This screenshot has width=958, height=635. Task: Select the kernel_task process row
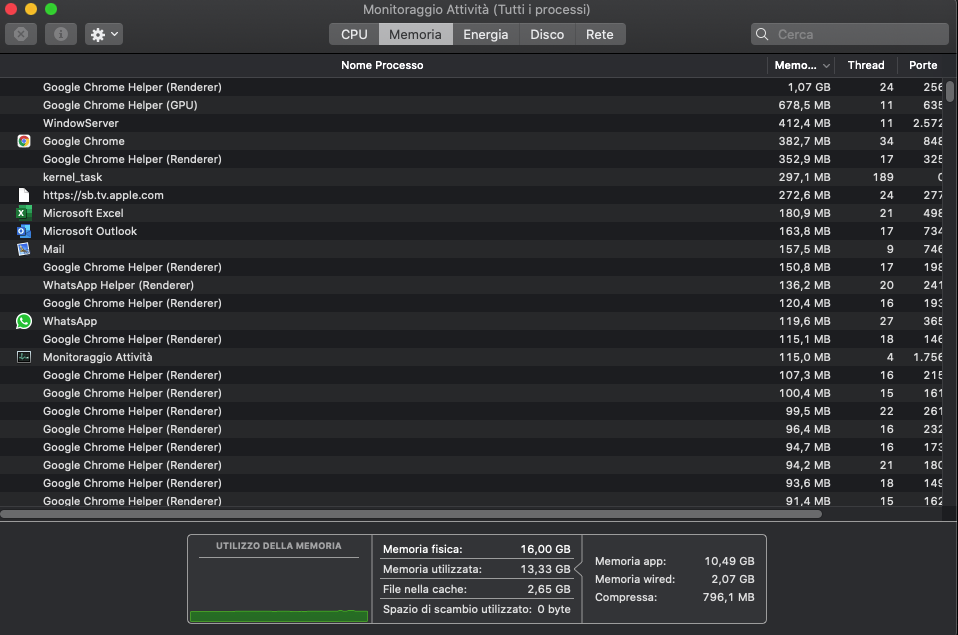(x=472, y=177)
